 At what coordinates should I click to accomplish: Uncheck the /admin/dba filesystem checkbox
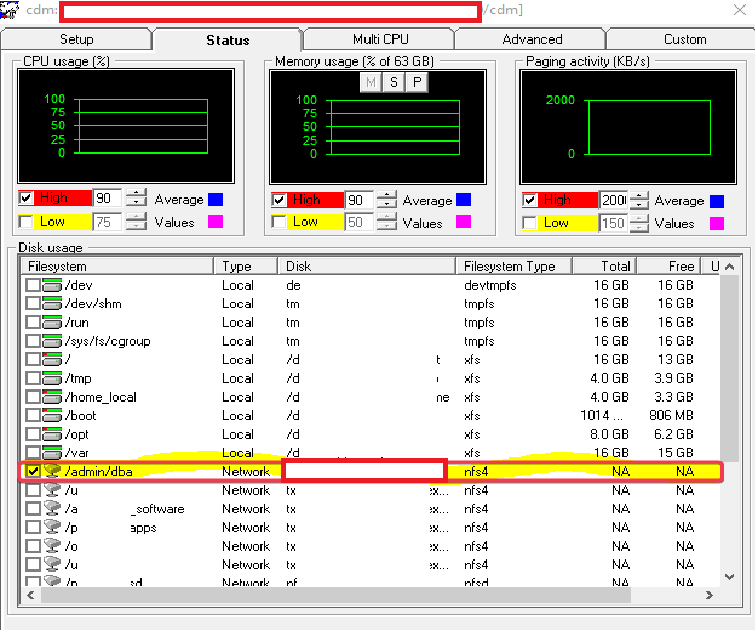coord(33,472)
